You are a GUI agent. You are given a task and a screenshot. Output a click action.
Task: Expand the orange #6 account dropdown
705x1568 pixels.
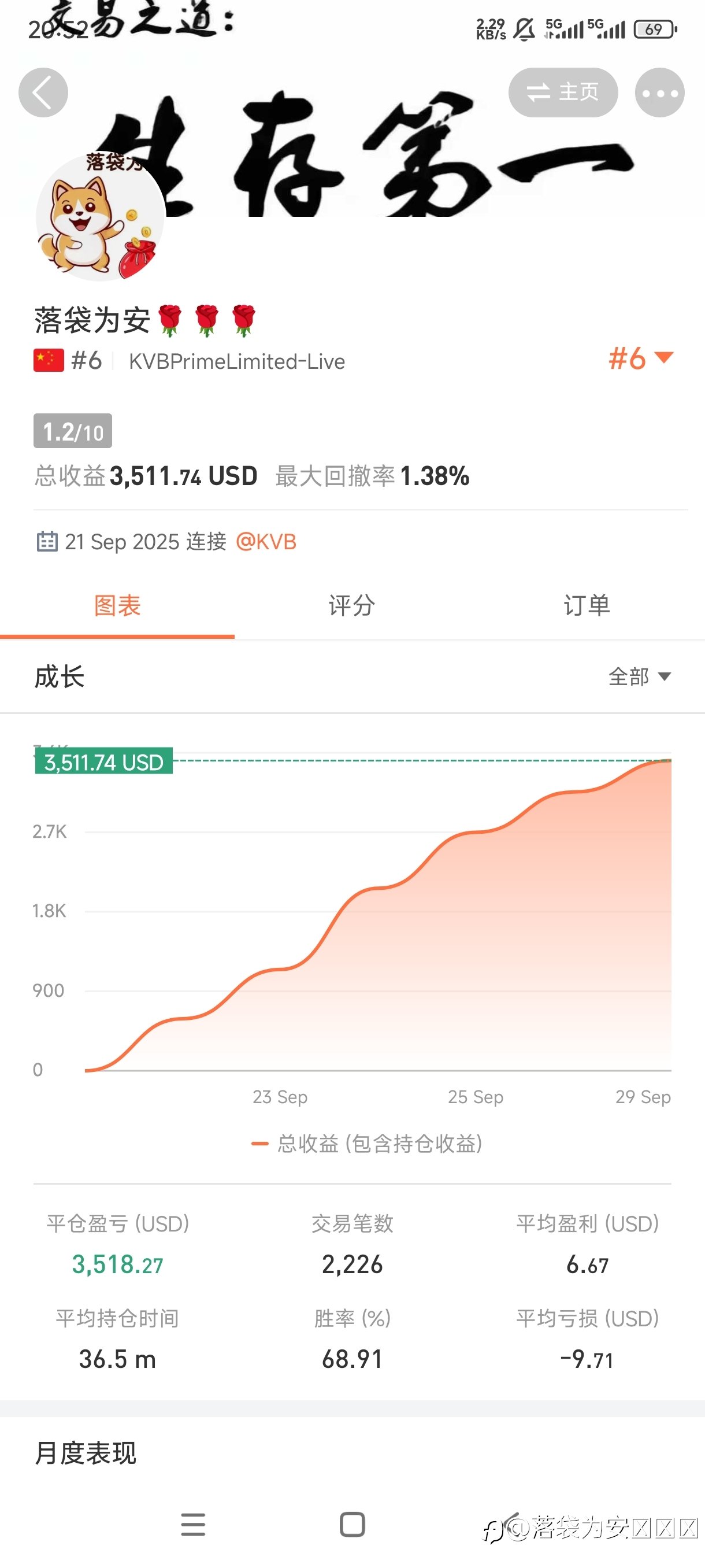[640, 358]
